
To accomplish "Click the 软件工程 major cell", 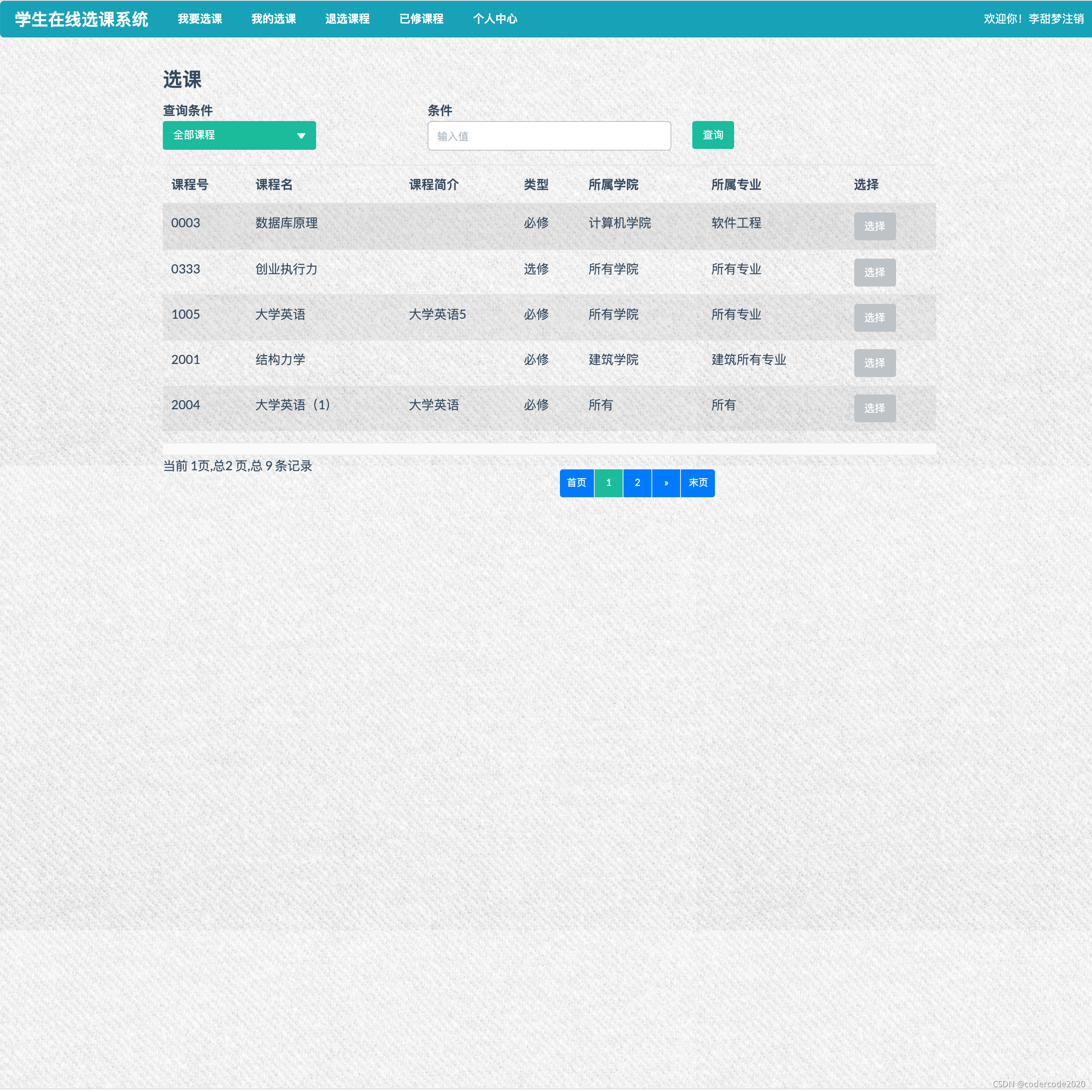I will pos(736,222).
